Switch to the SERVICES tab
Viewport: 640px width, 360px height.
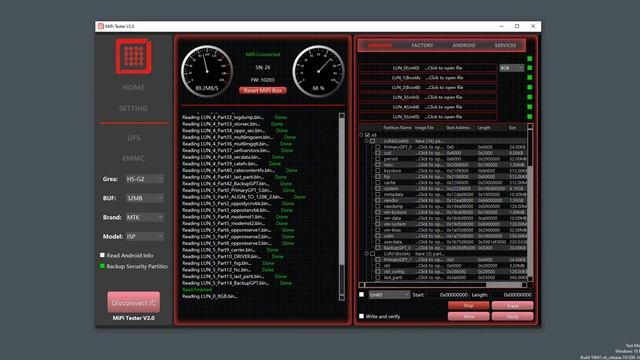(505, 45)
